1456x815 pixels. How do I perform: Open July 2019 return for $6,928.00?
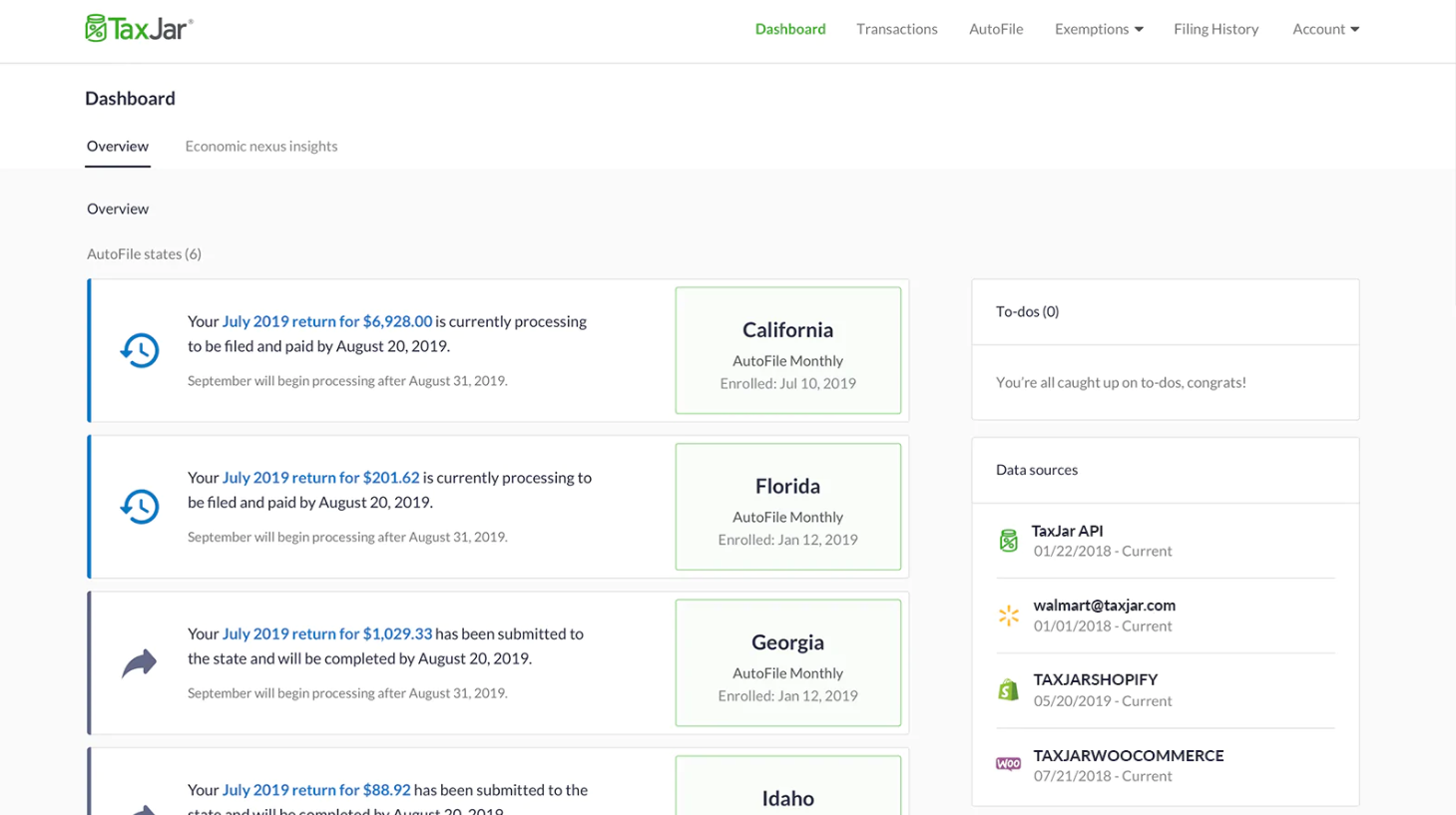tap(326, 321)
